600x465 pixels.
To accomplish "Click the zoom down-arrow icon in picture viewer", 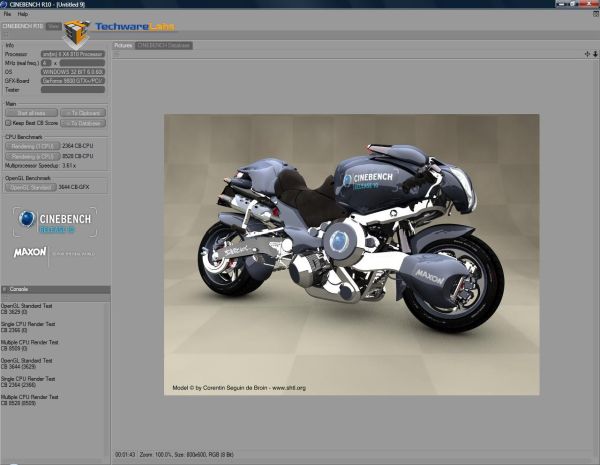I will pyautogui.click(x=595, y=54).
